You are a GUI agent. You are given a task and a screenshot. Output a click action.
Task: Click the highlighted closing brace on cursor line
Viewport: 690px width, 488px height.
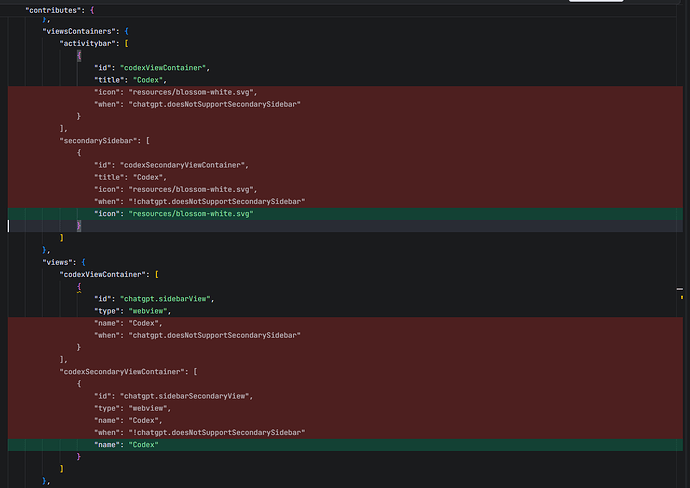click(x=79, y=226)
